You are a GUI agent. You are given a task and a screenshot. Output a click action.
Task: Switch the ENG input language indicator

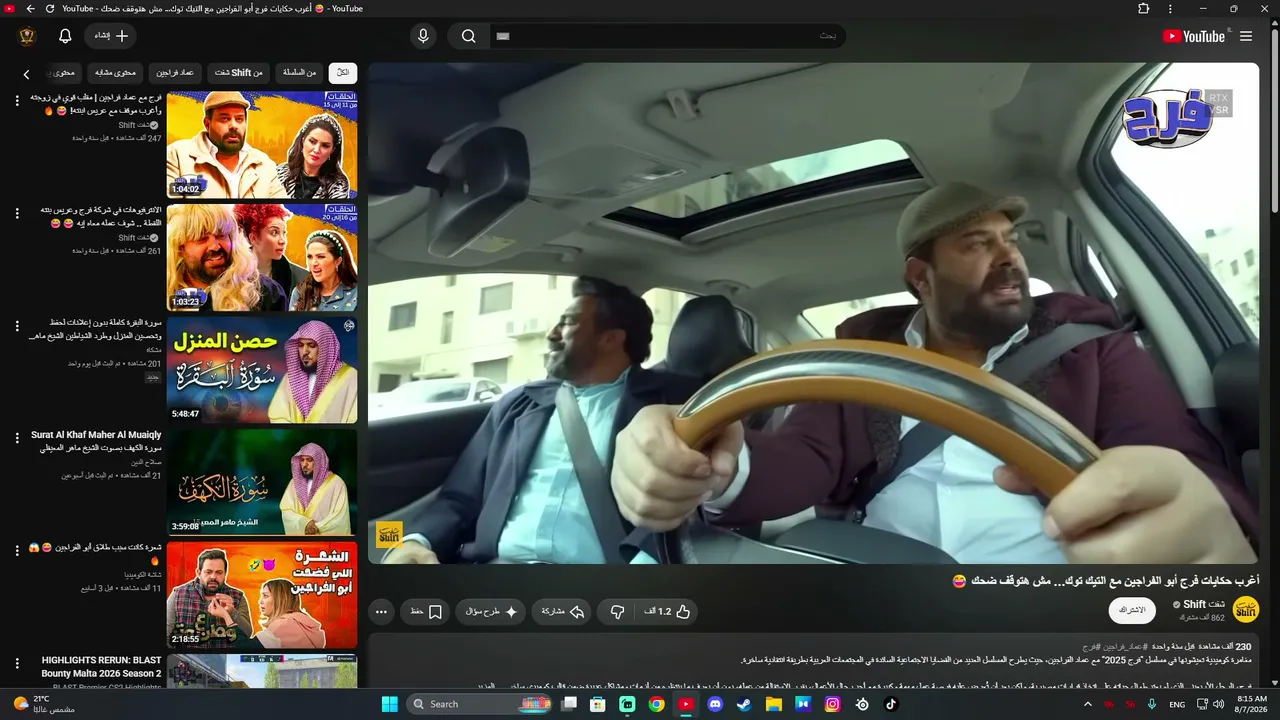point(1177,704)
